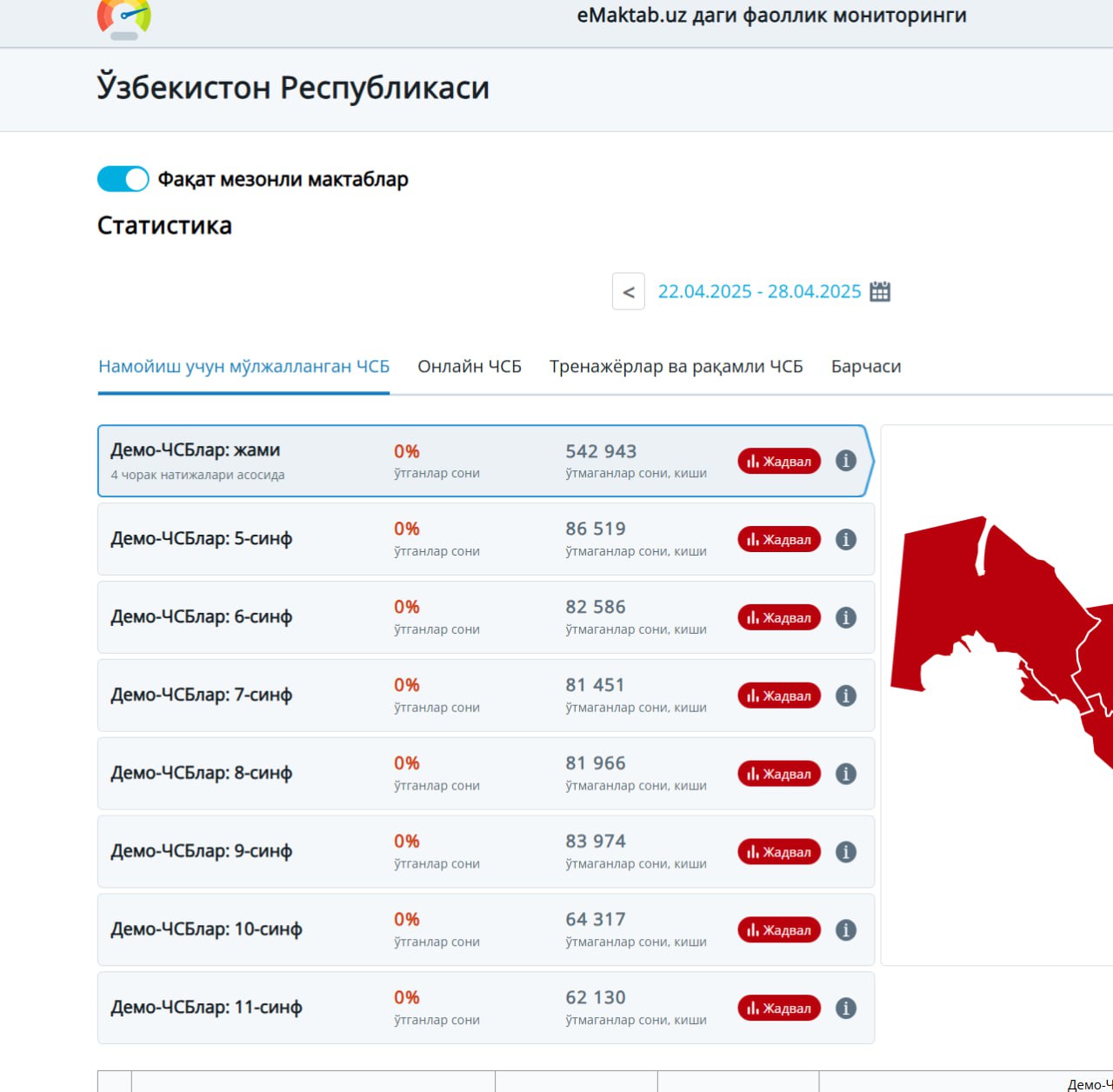Image resolution: width=1113 pixels, height=1092 pixels.
Task: Open Тренажёрлар ва рақамли ЧСБ tab
Action: 676,367
